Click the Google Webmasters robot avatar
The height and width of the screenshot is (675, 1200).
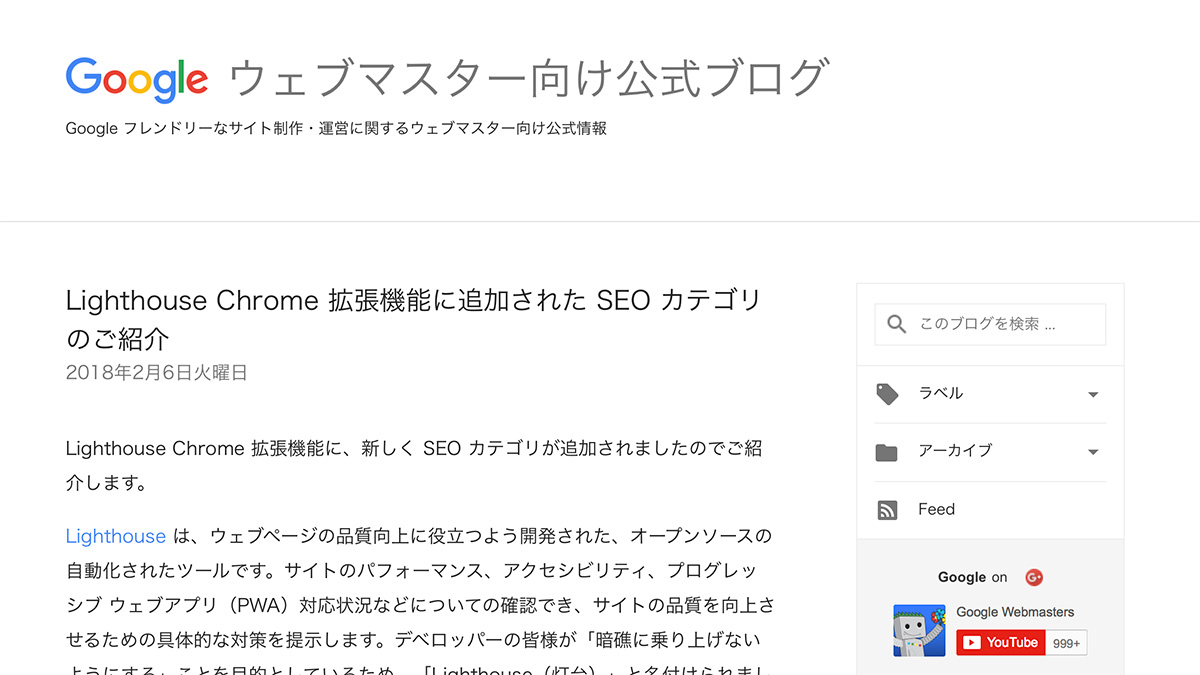[x=919, y=630]
